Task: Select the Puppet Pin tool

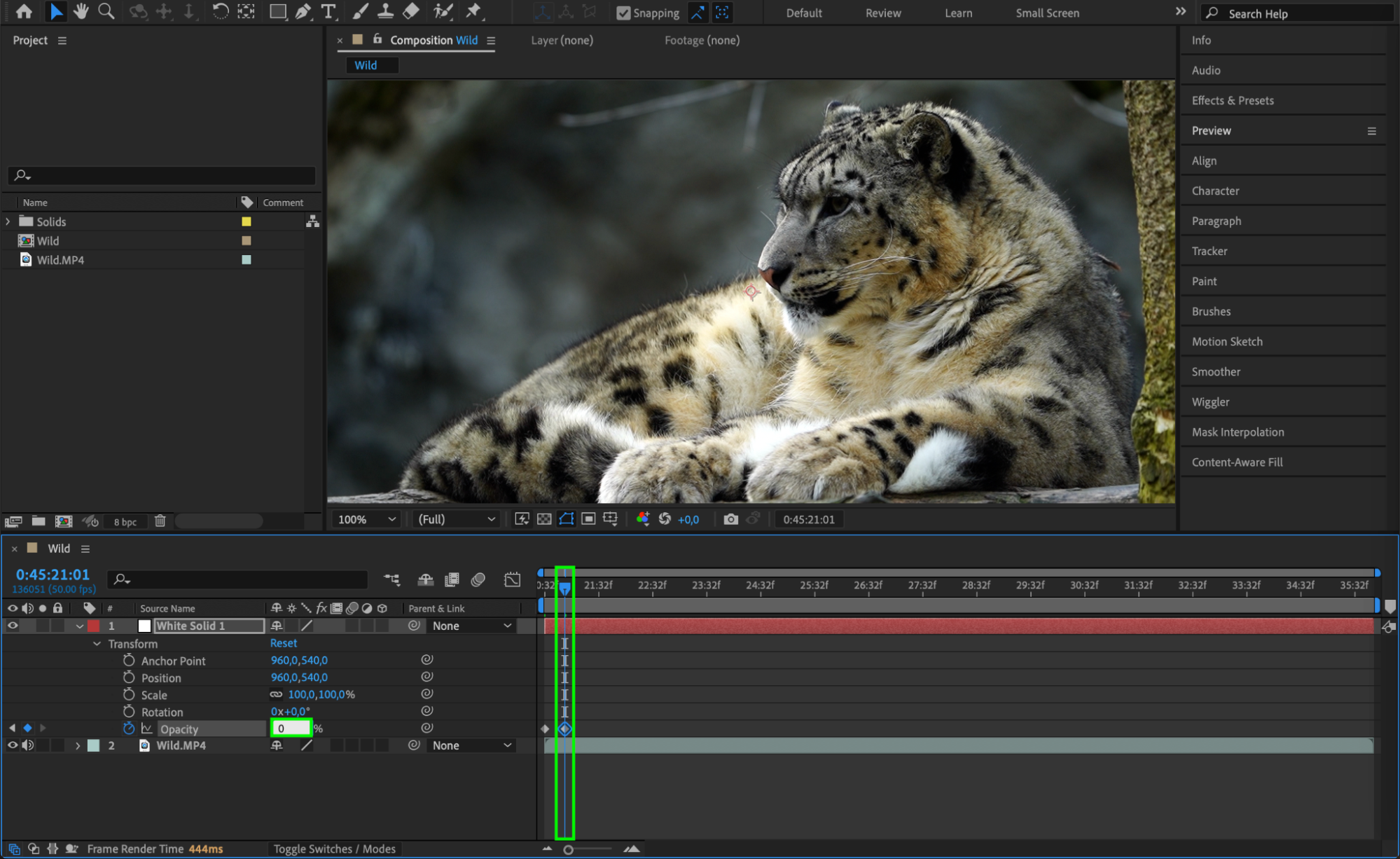Action: click(x=474, y=11)
